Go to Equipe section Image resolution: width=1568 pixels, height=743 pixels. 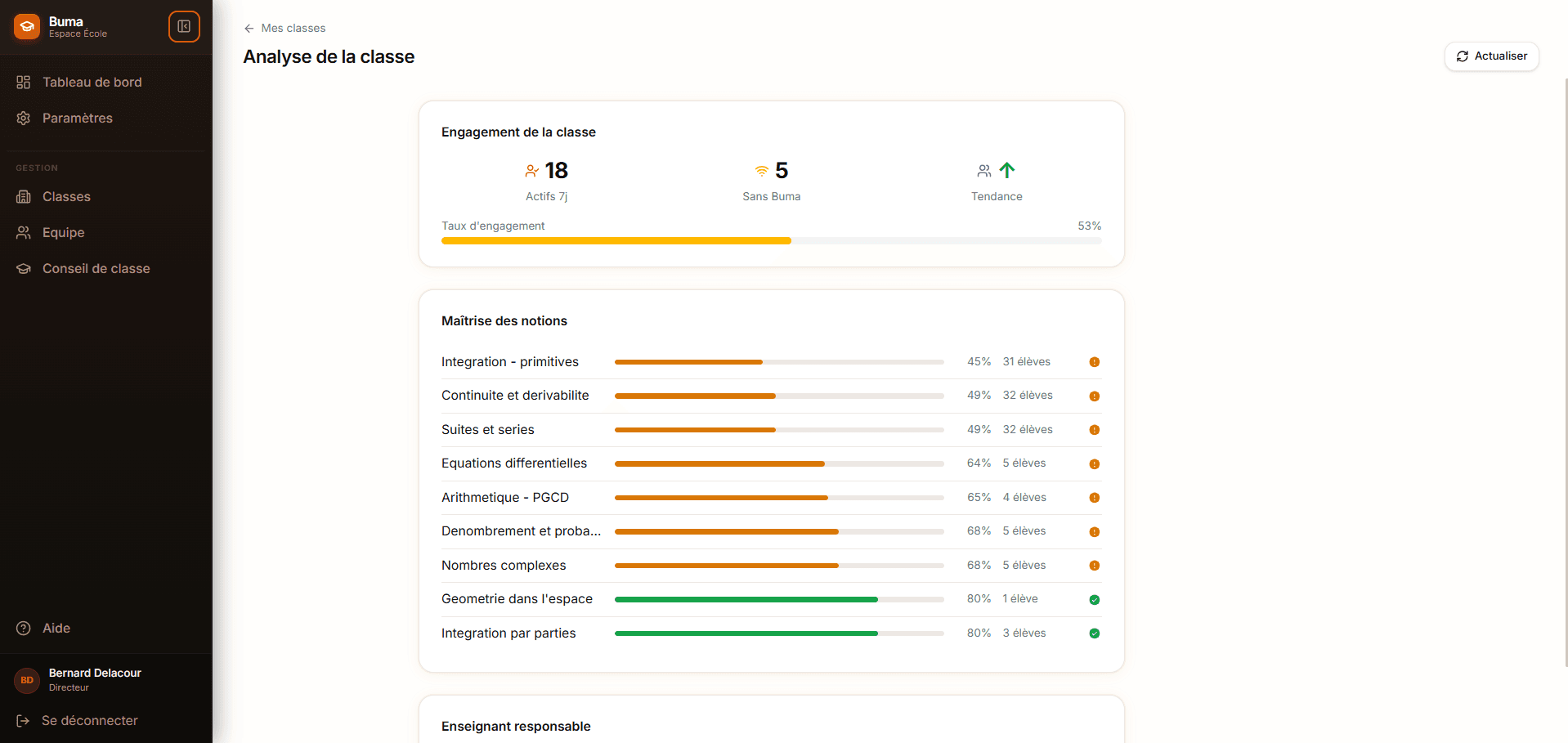[106, 233]
